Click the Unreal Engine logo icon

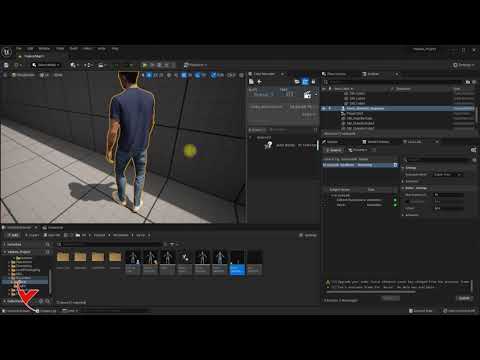click(x=6, y=52)
